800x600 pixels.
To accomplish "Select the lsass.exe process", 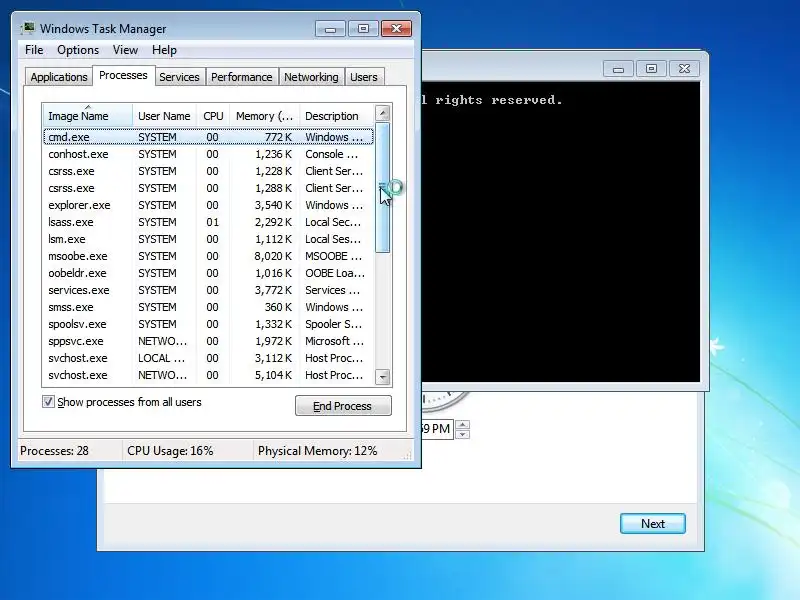I will [208, 222].
